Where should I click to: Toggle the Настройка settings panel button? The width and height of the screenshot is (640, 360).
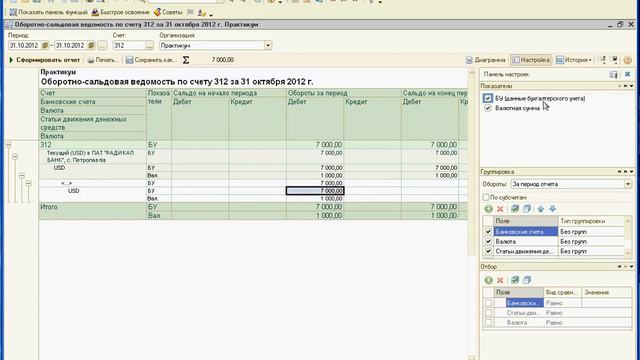(531, 60)
